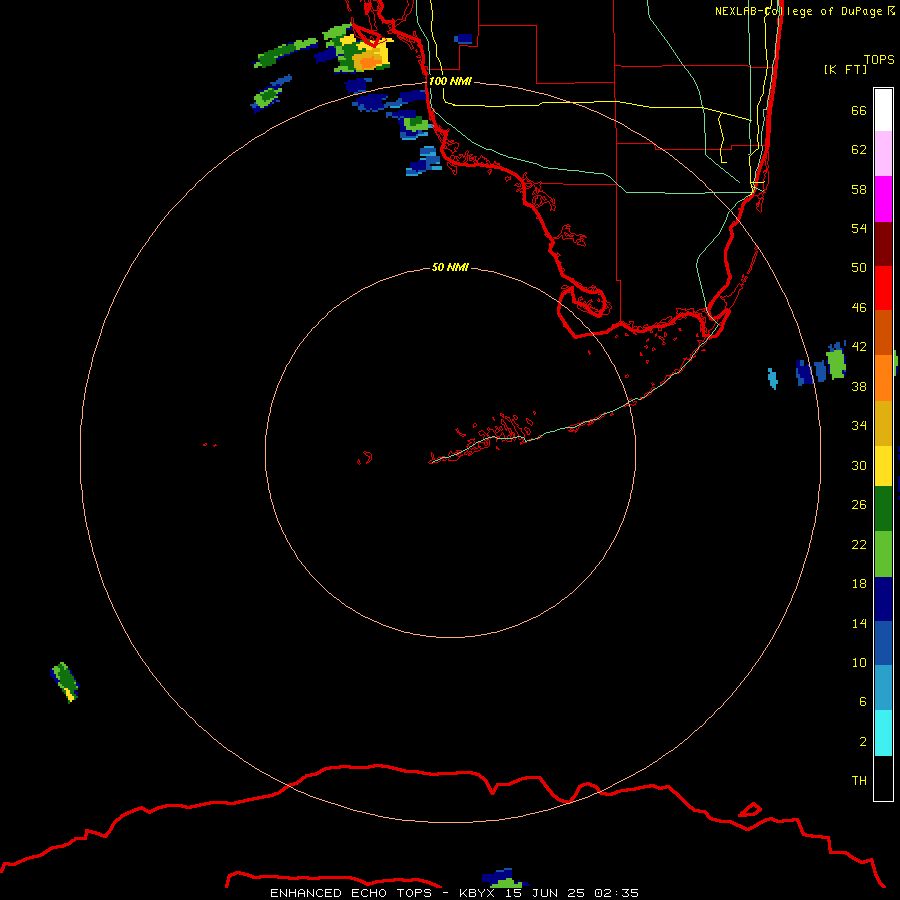Click the isolated green echo cell far southwest

(x=65, y=681)
